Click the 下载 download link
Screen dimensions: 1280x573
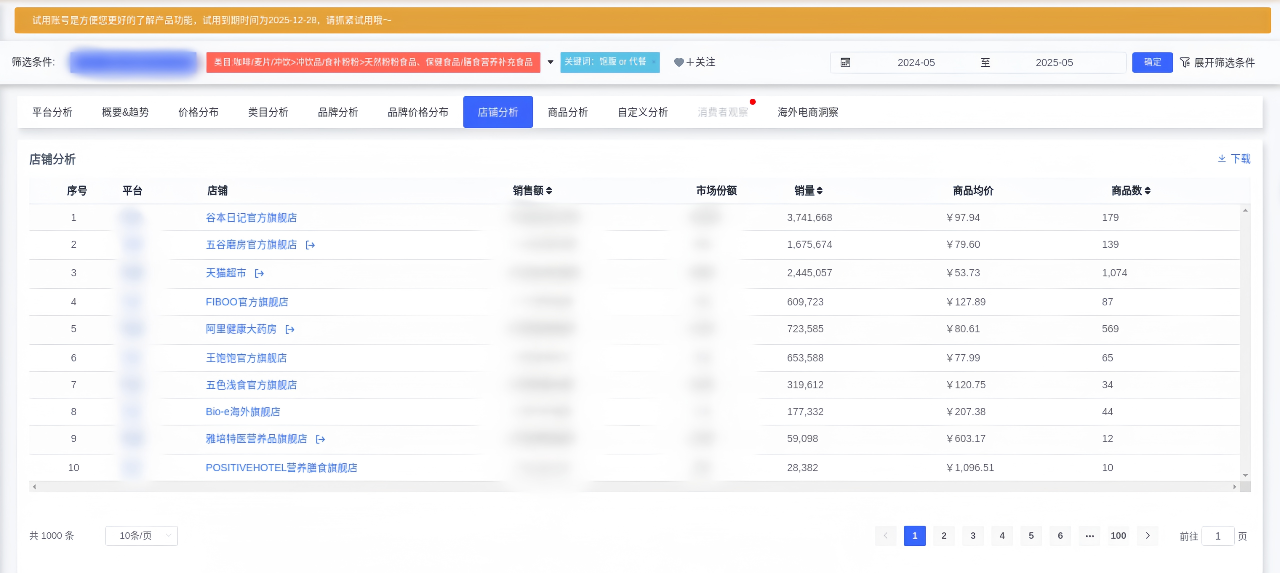coord(1240,159)
